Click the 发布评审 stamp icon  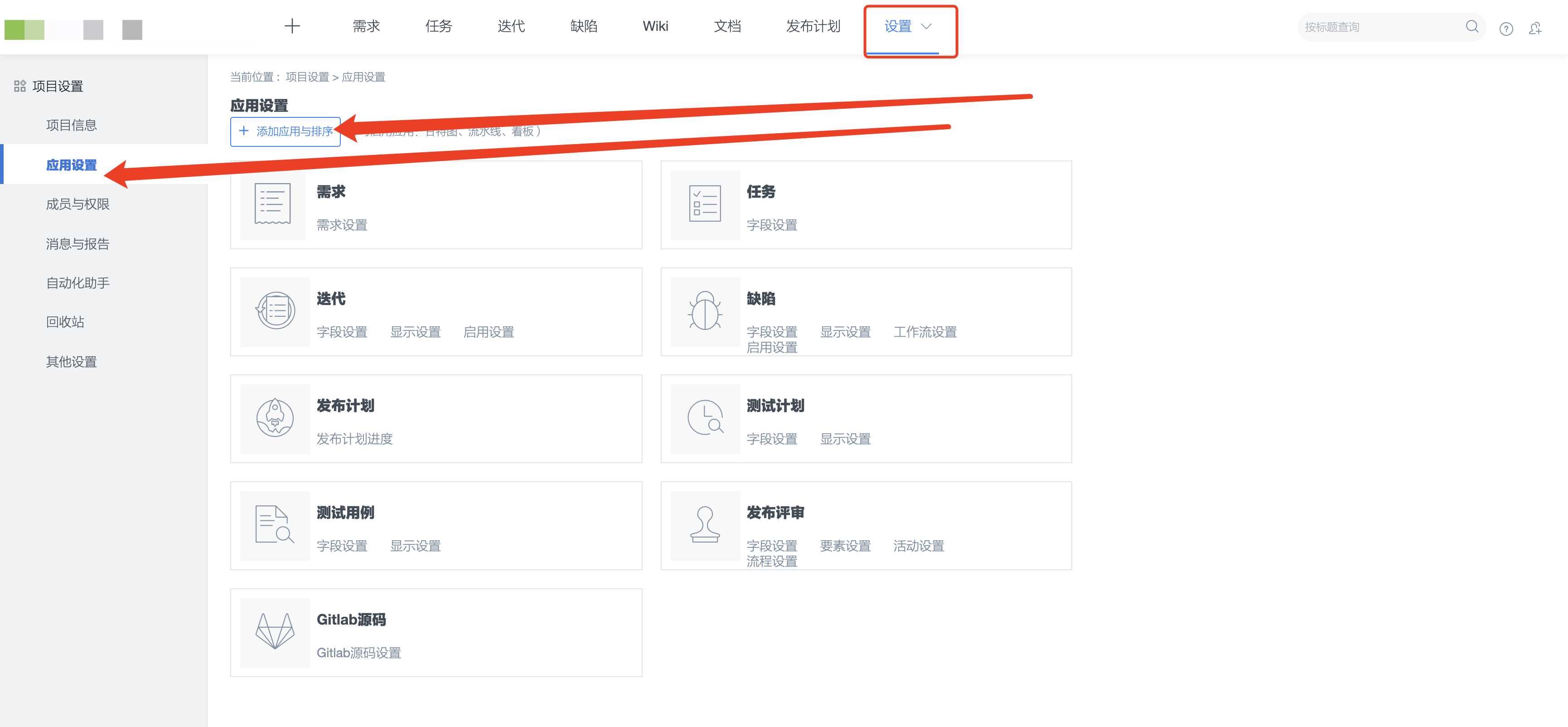click(x=705, y=524)
